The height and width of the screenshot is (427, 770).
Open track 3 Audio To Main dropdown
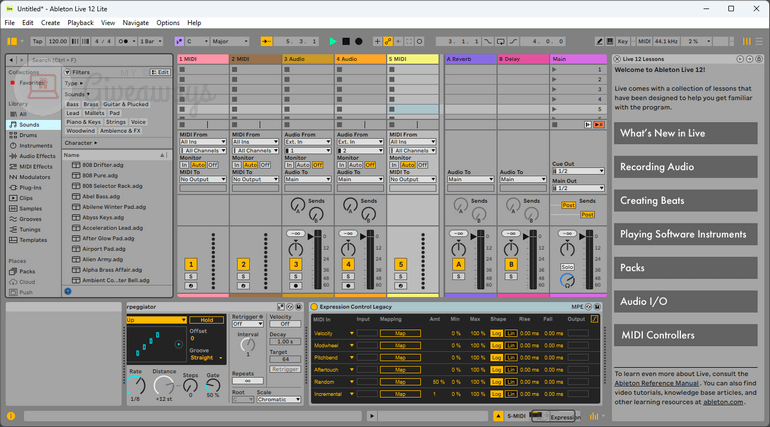coord(308,179)
